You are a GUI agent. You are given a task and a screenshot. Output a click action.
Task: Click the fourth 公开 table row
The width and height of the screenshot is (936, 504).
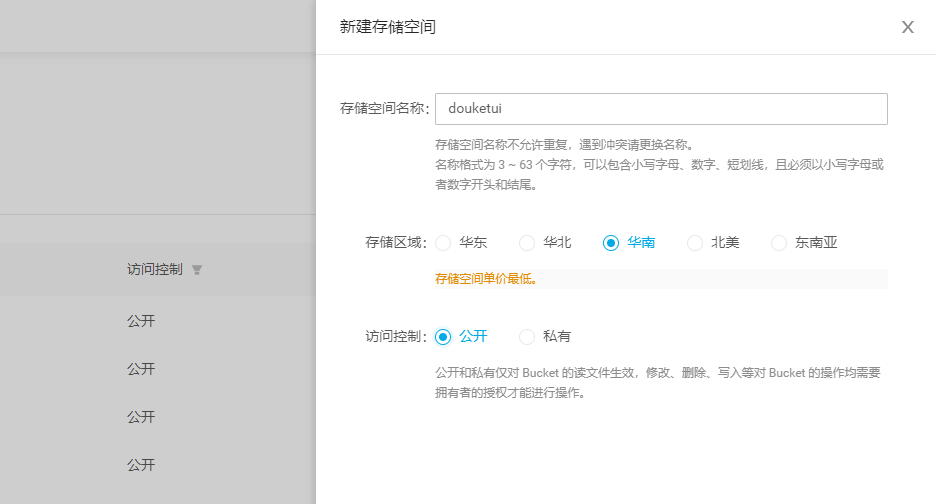[x=141, y=465]
